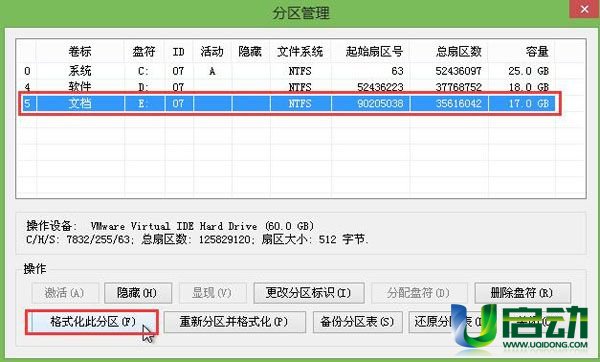Image resolution: width=600 pixels, height=362 pixels.
Task: Click the 文件系统 column header
Action: point(300,51)
